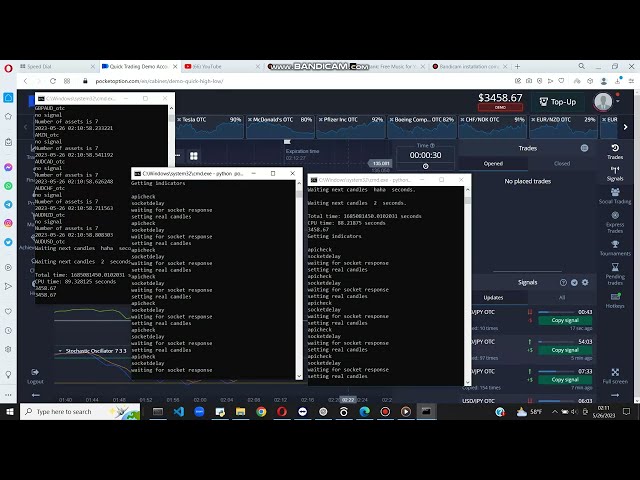Click taskbar search box

click(80, 412)
